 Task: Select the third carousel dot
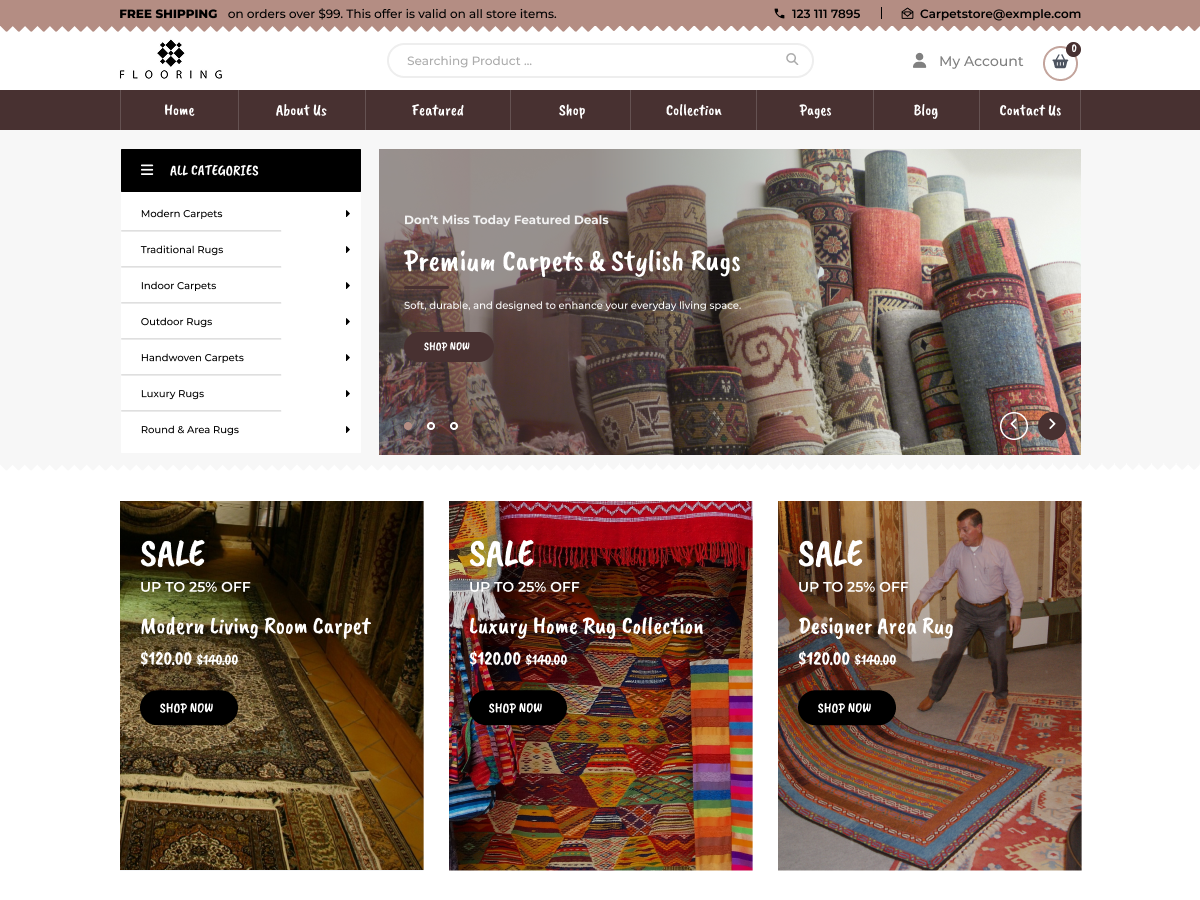453,425
